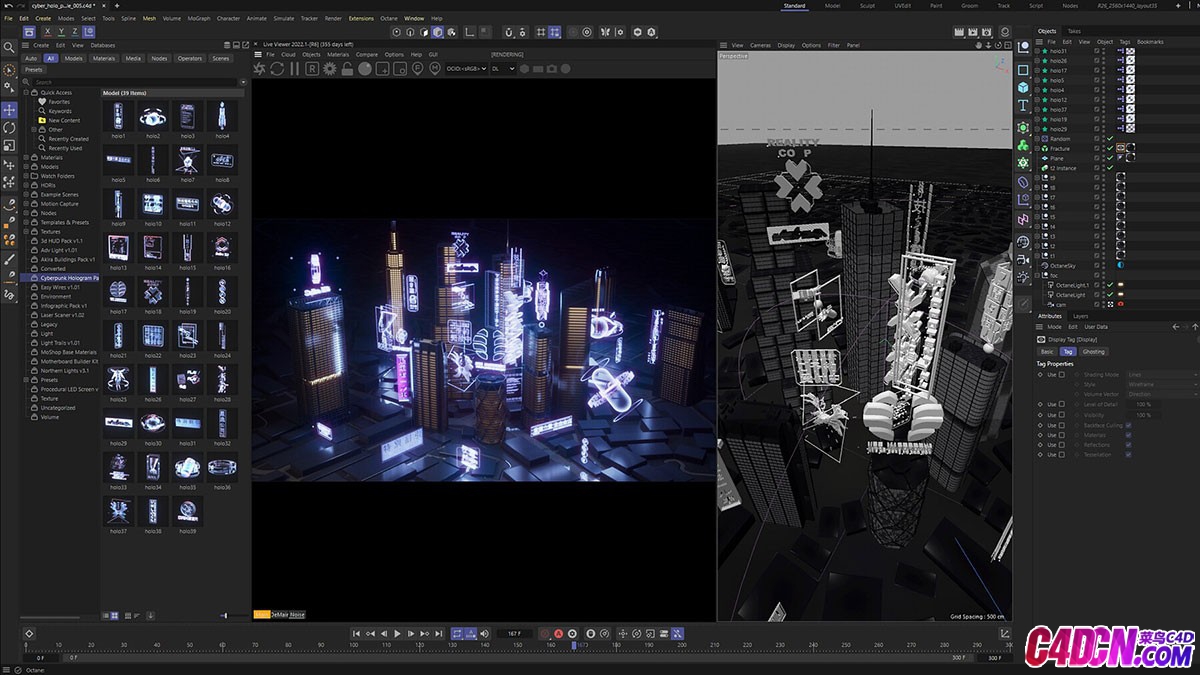Open the OCIO sRGB color space dropdown
This screenshot has width=1200, height=675.
(x=466, y=68)
